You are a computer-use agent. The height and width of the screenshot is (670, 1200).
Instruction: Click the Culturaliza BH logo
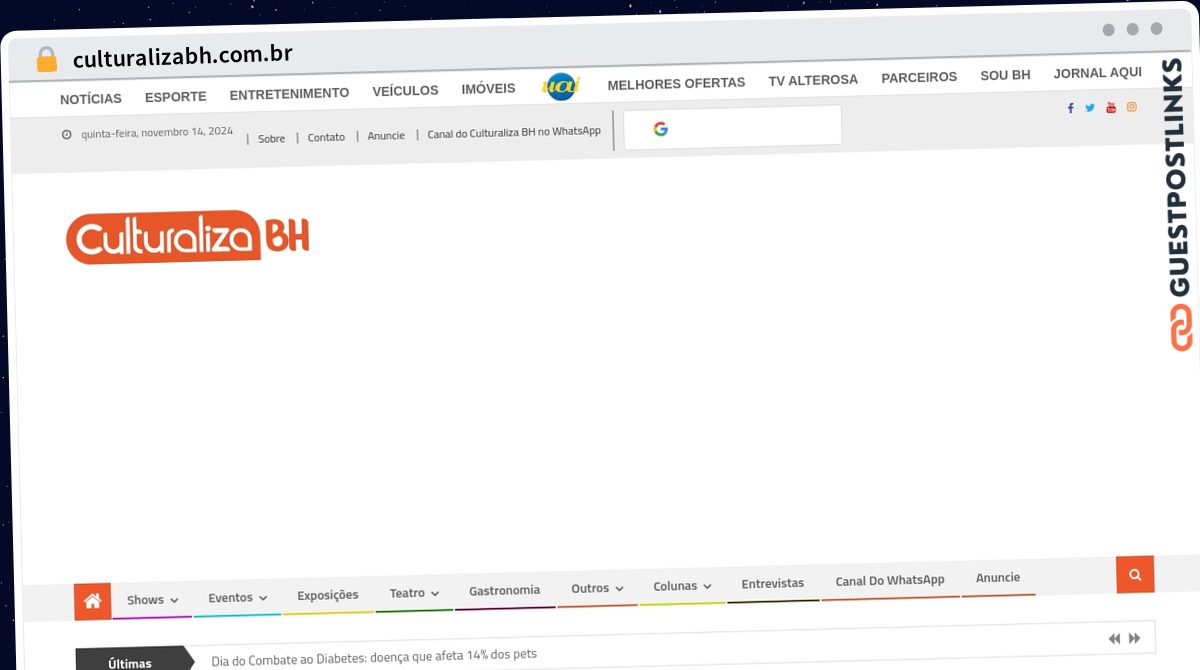(188, 237)
